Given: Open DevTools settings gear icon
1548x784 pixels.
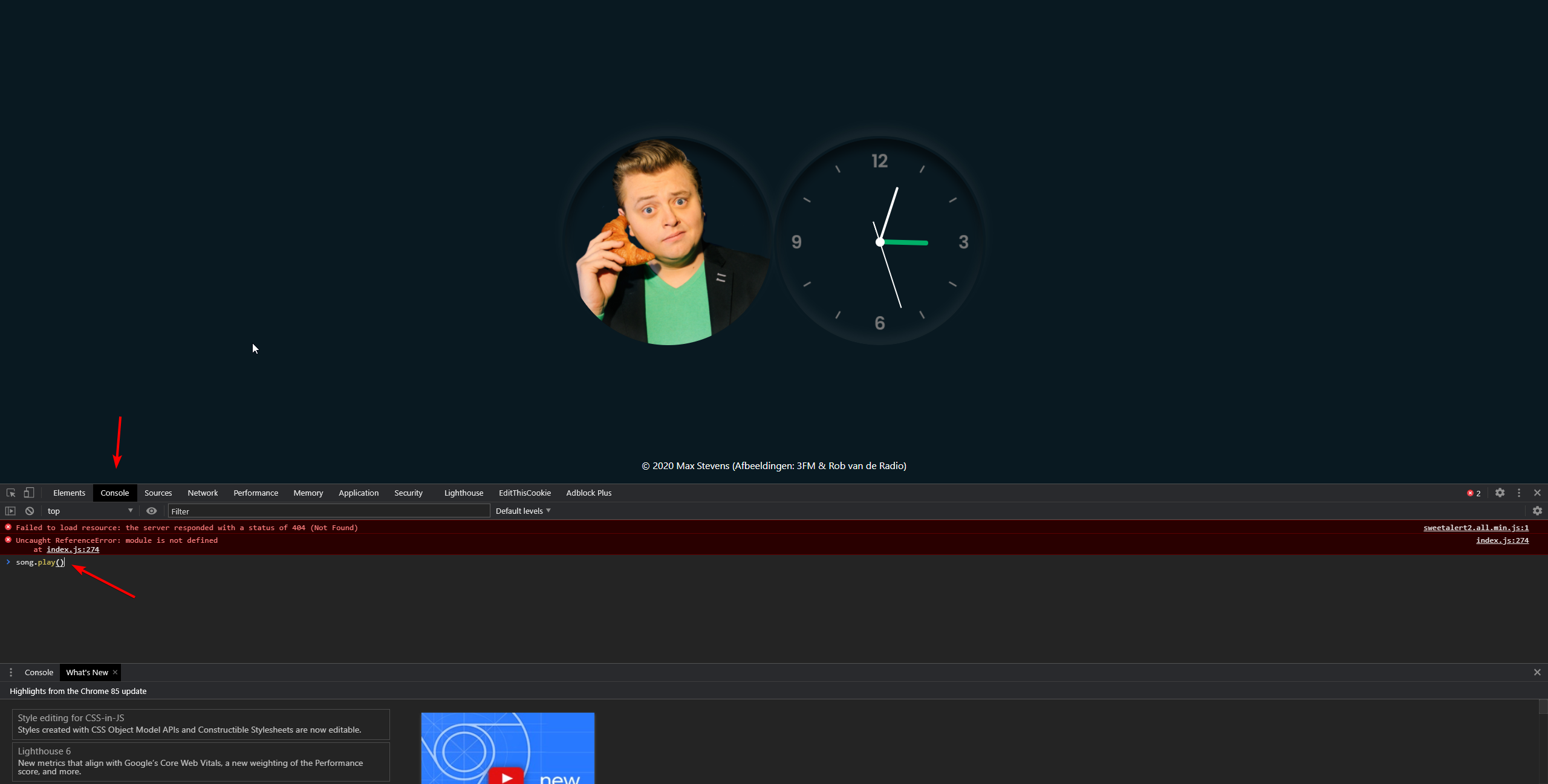Looking at the screenshot, I should tap(1500, 493).
